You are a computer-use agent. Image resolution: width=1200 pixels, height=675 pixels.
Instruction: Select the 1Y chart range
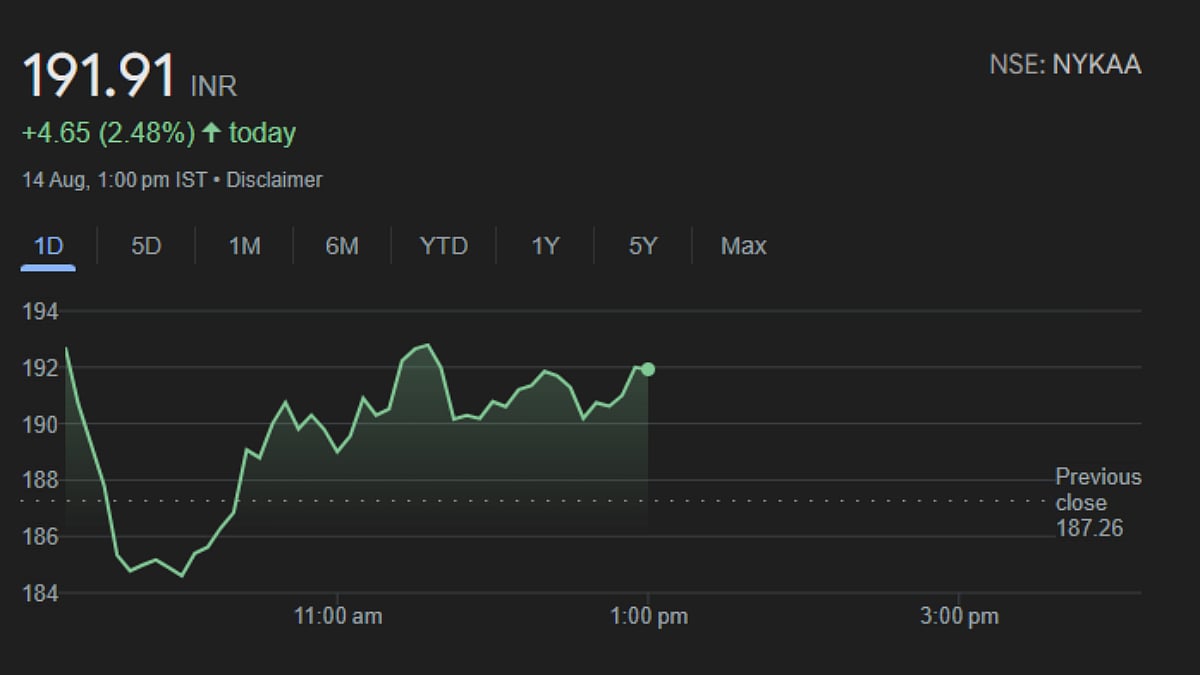[x=543, y=246]
